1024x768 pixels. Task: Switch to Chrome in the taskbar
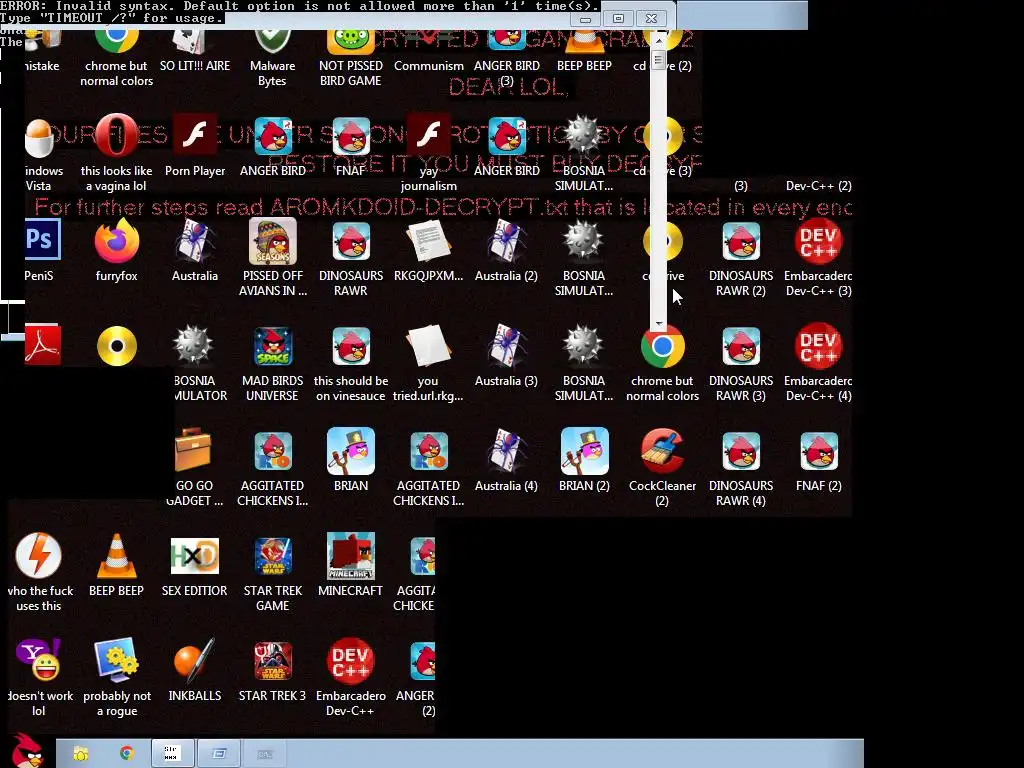(126, 754)
